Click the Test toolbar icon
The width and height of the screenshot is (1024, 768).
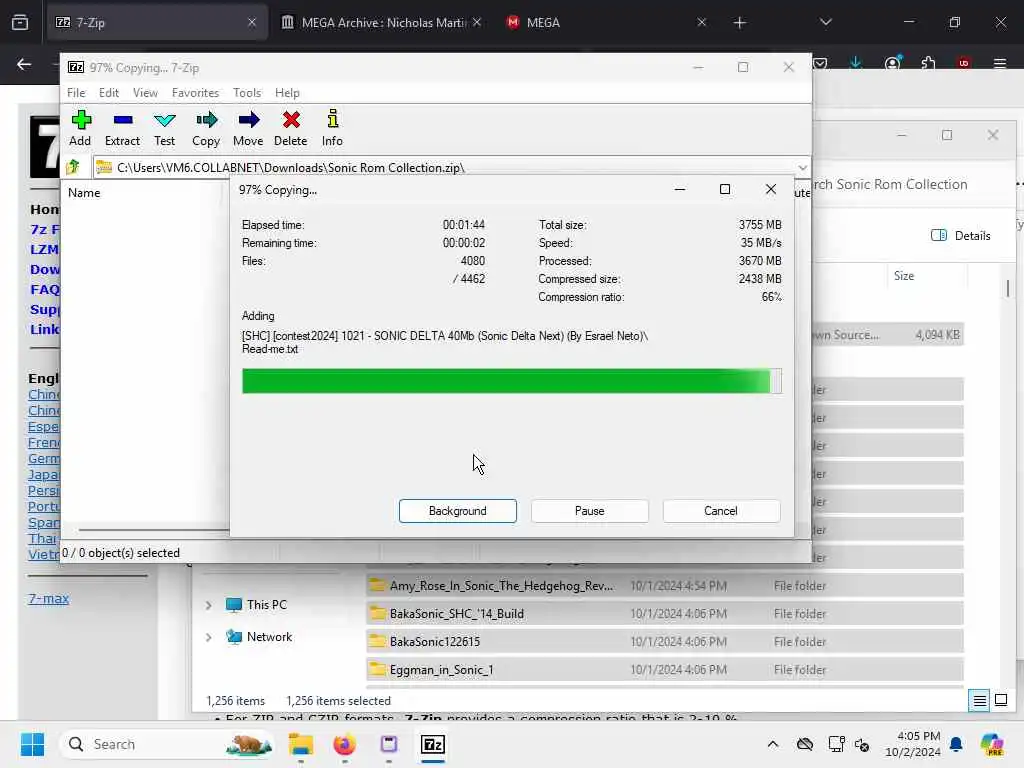tap(164, 129)
